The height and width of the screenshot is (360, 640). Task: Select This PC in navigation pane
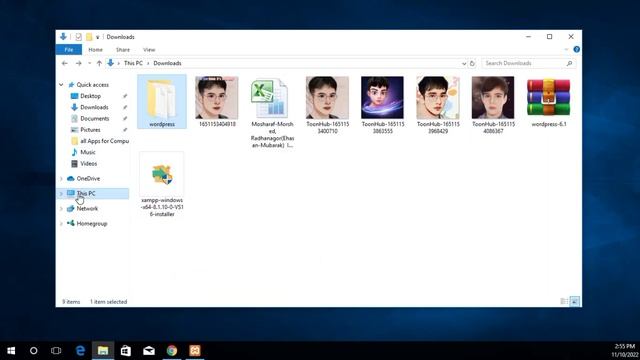86,193
